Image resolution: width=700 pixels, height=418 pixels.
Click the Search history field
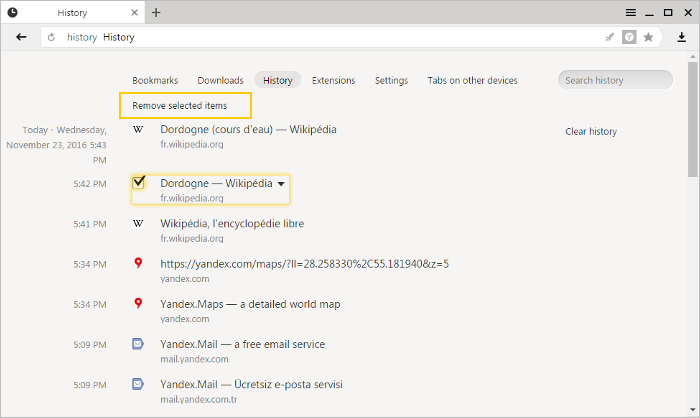[615, 80]
